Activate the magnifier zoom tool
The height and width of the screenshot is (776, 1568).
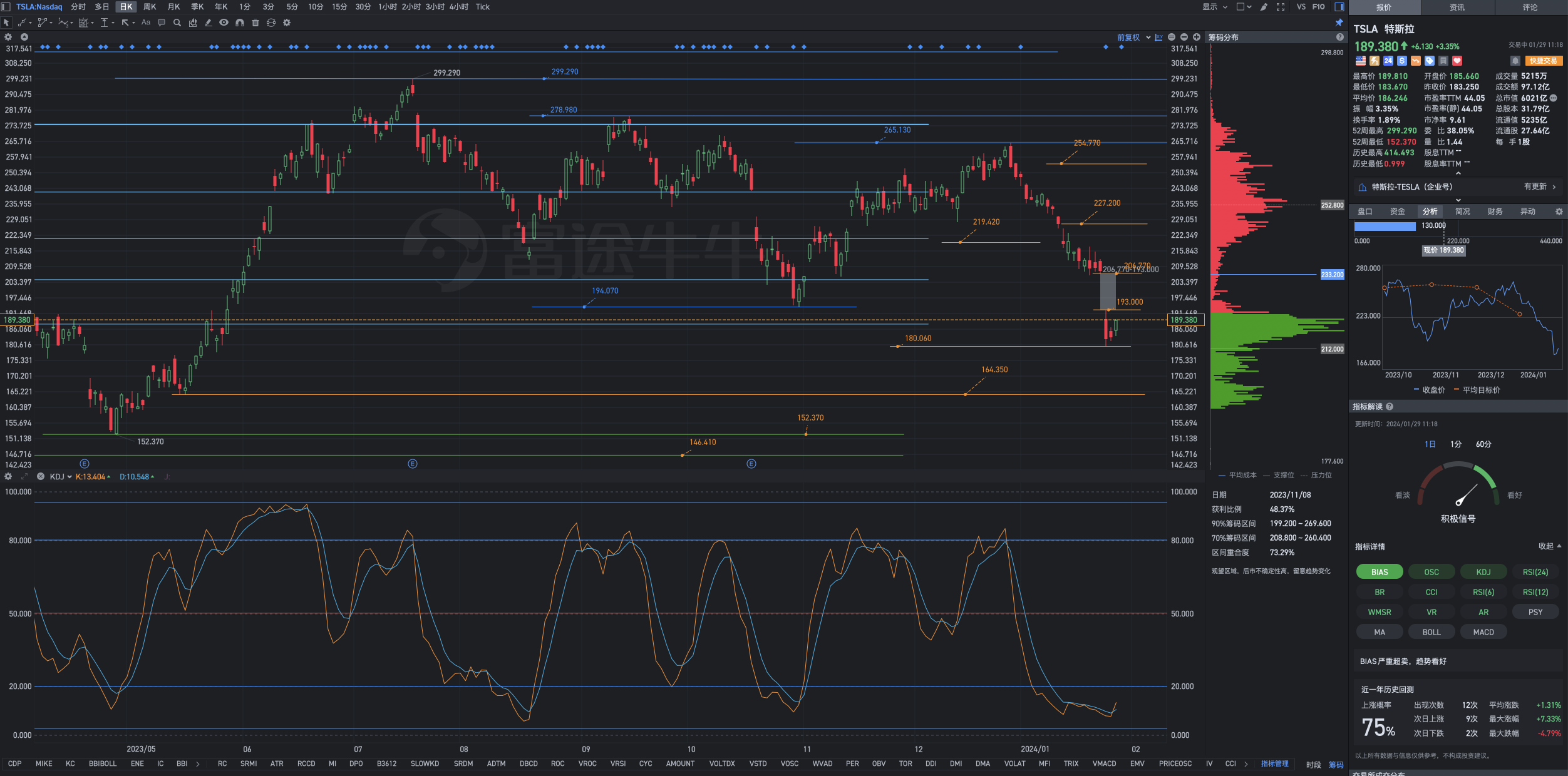[177, 23]
